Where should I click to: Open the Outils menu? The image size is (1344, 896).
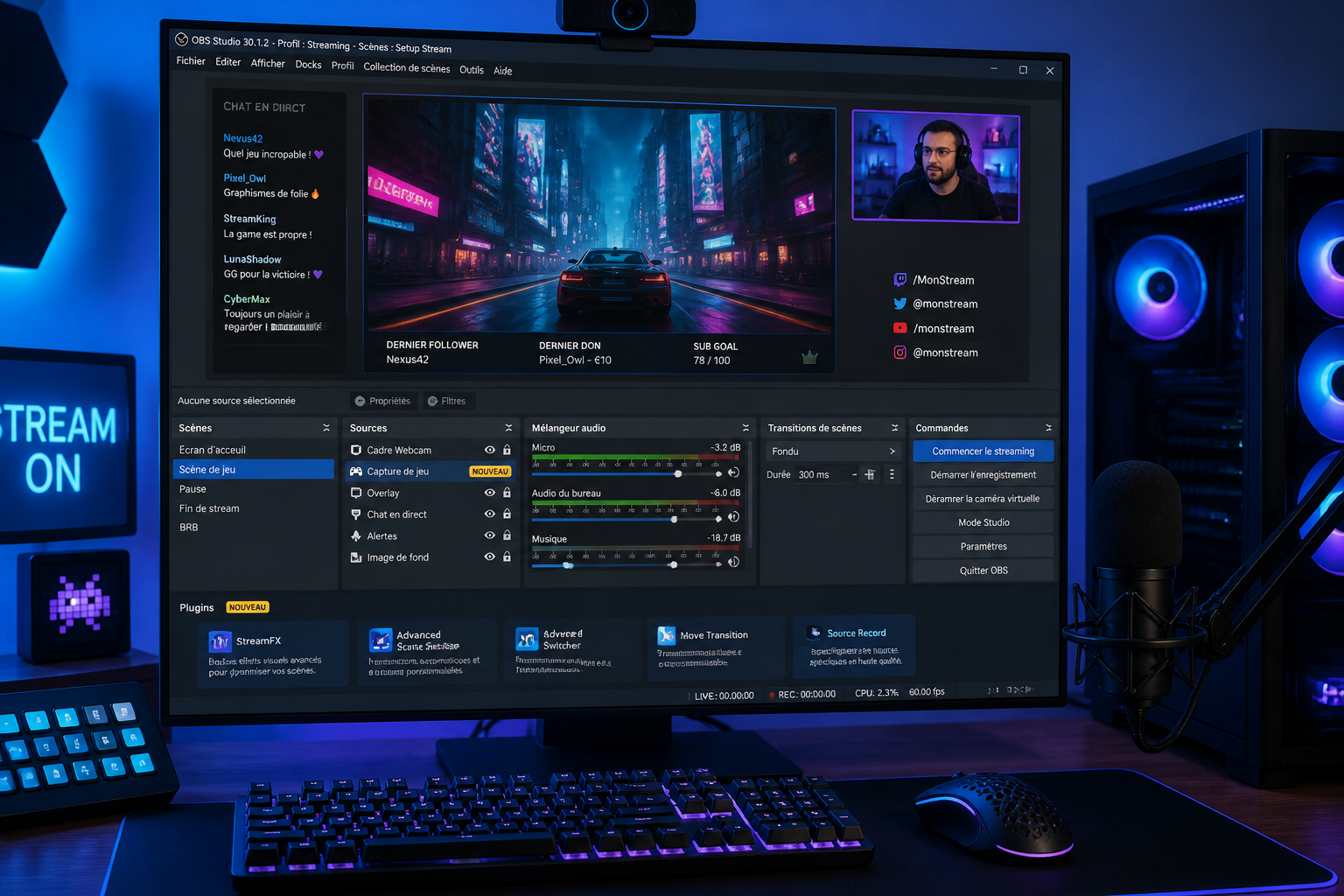pos(472,70)
